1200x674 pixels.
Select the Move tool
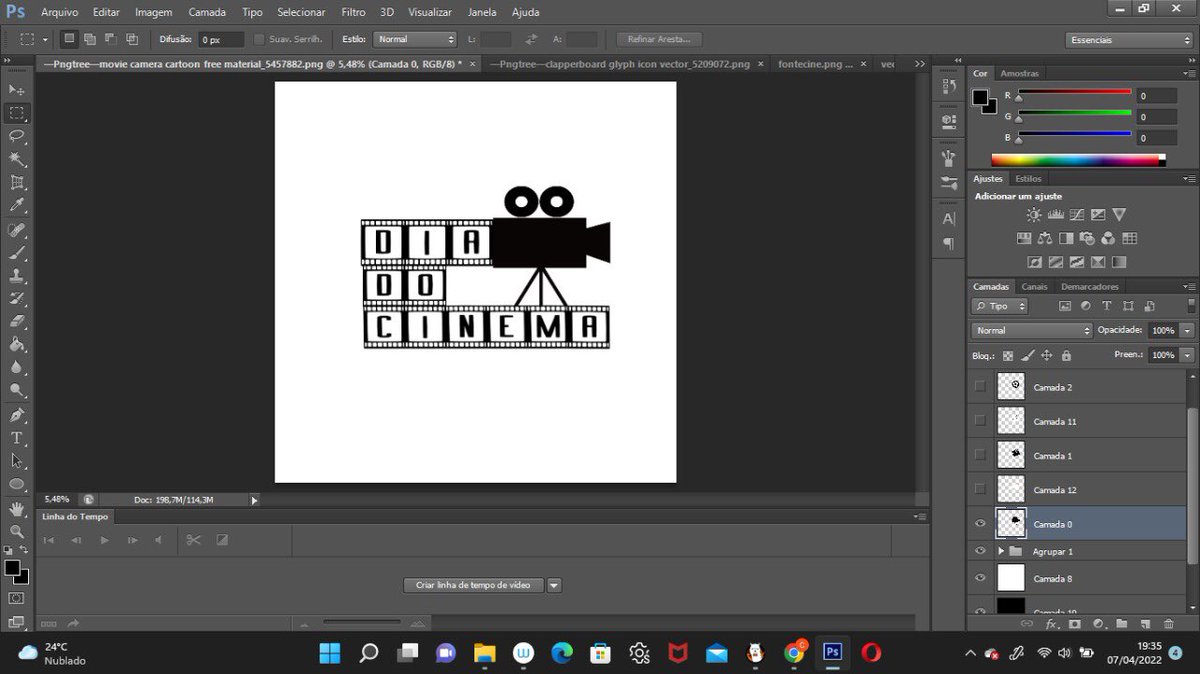[x=17, y=90]
